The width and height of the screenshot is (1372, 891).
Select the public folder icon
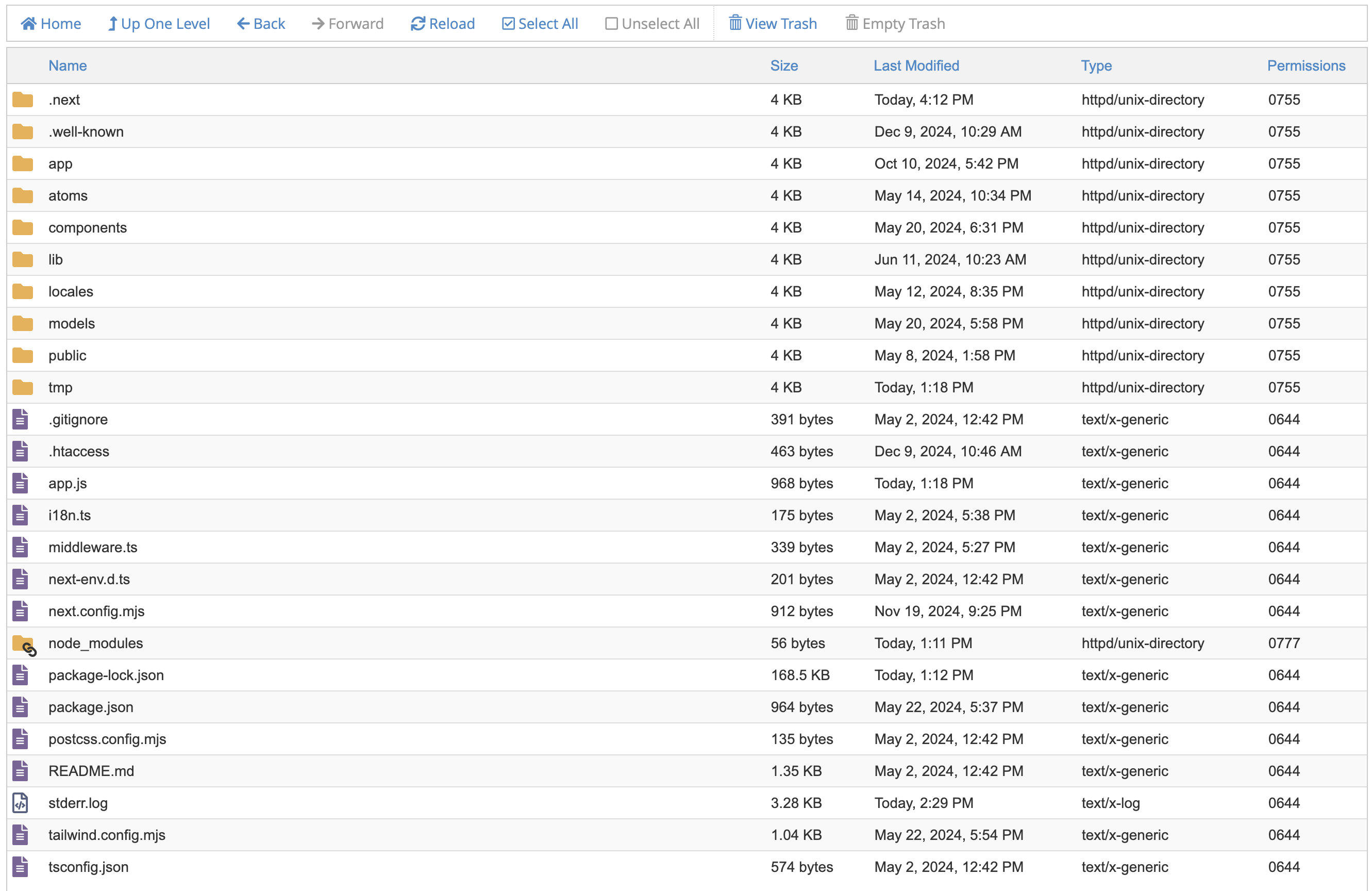pos(23,355)
